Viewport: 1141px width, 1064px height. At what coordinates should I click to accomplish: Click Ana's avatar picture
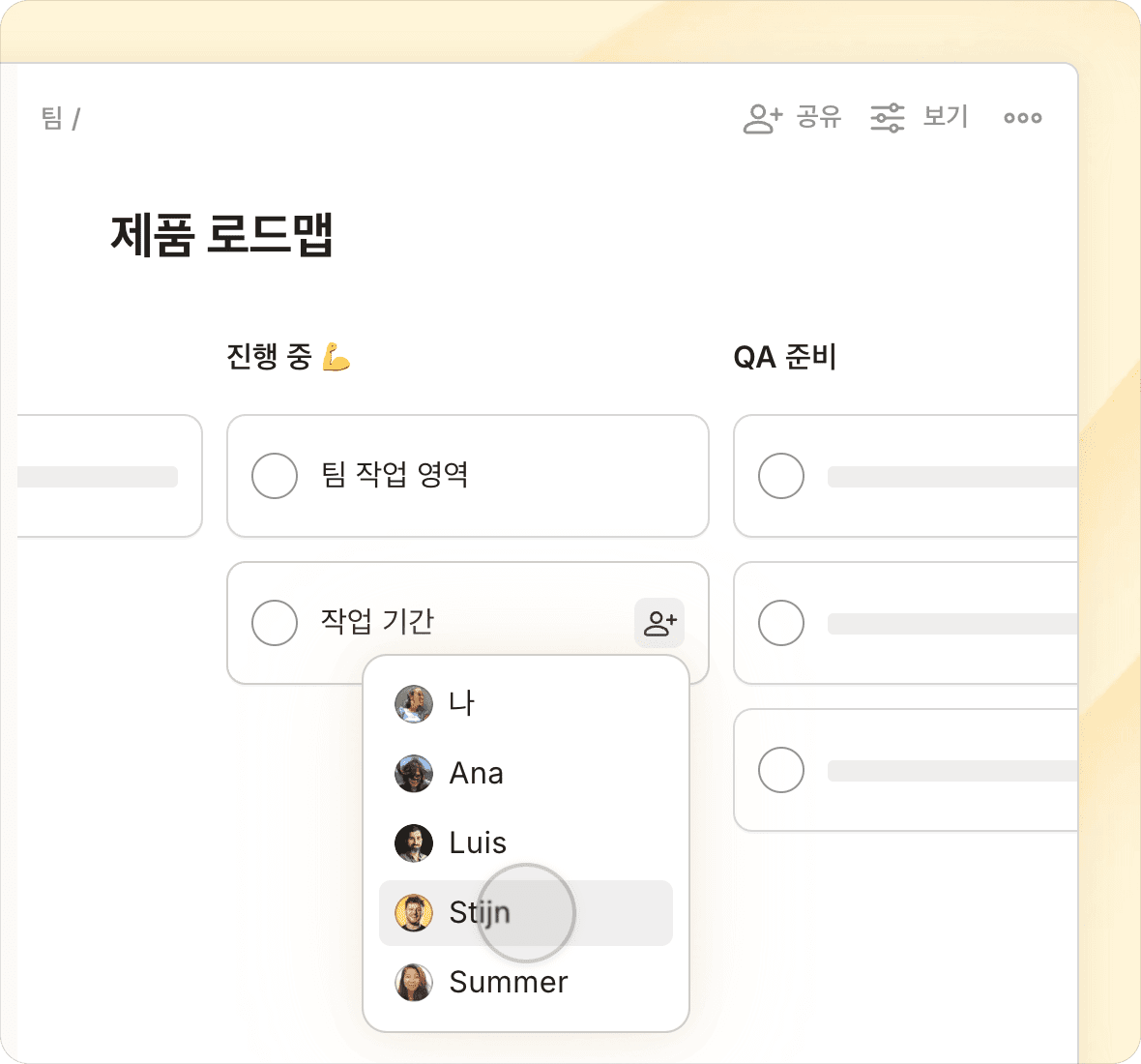(x=413, y=774)
